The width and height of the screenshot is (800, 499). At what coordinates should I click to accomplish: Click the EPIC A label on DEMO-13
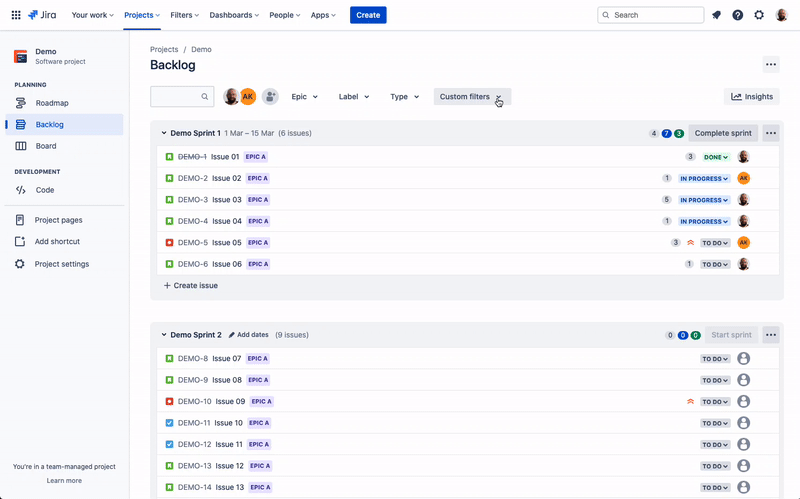pyautogui.click(x=260, y=466)
